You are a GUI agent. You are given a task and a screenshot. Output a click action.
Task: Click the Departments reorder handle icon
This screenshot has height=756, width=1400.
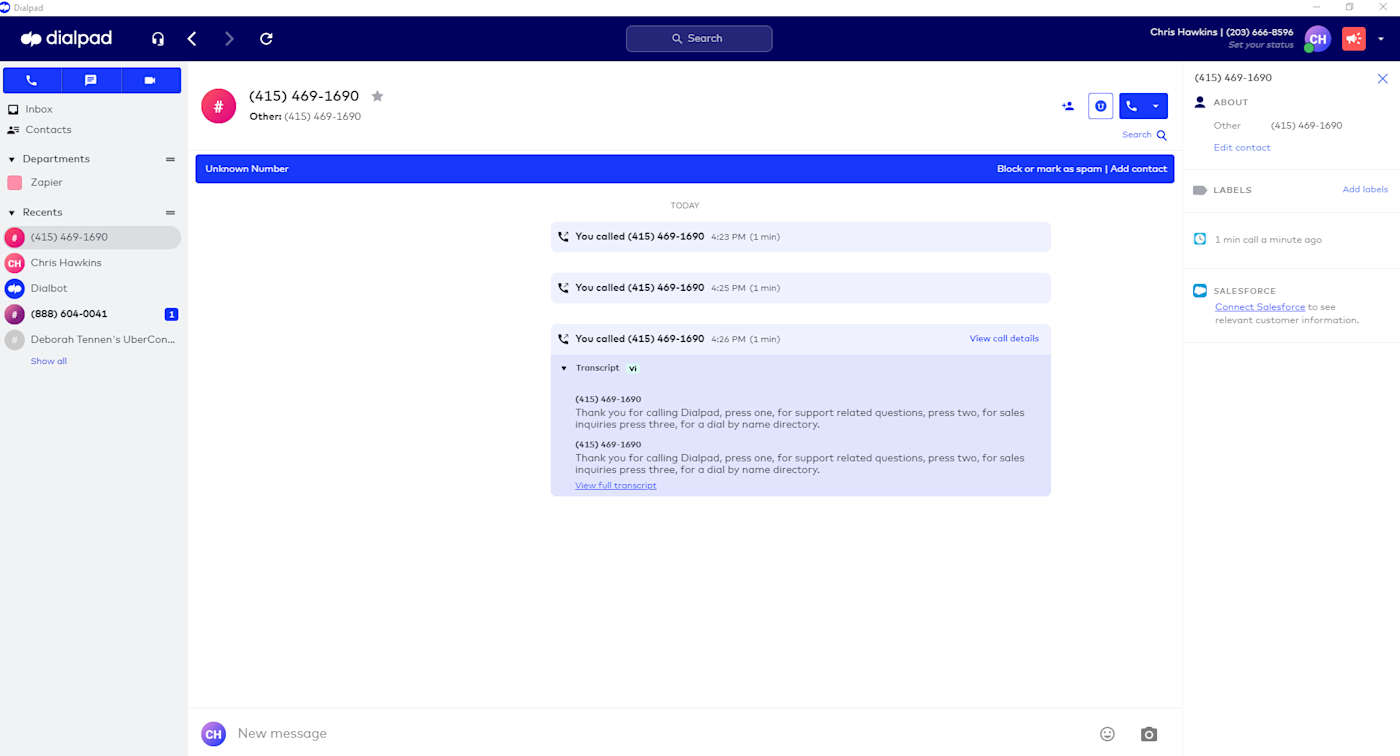170,159
